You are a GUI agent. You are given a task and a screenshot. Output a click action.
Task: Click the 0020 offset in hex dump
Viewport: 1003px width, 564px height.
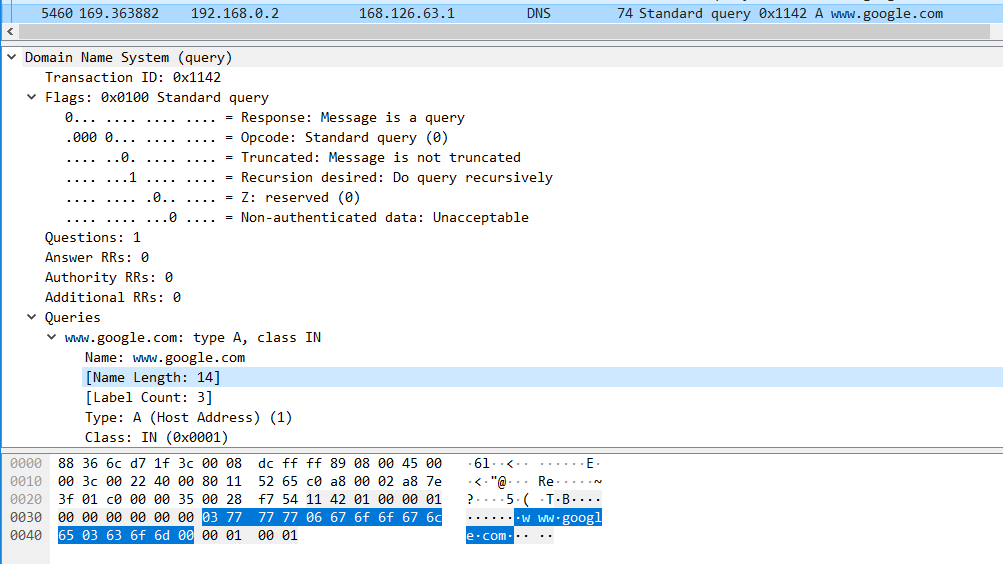coord(26,499)
